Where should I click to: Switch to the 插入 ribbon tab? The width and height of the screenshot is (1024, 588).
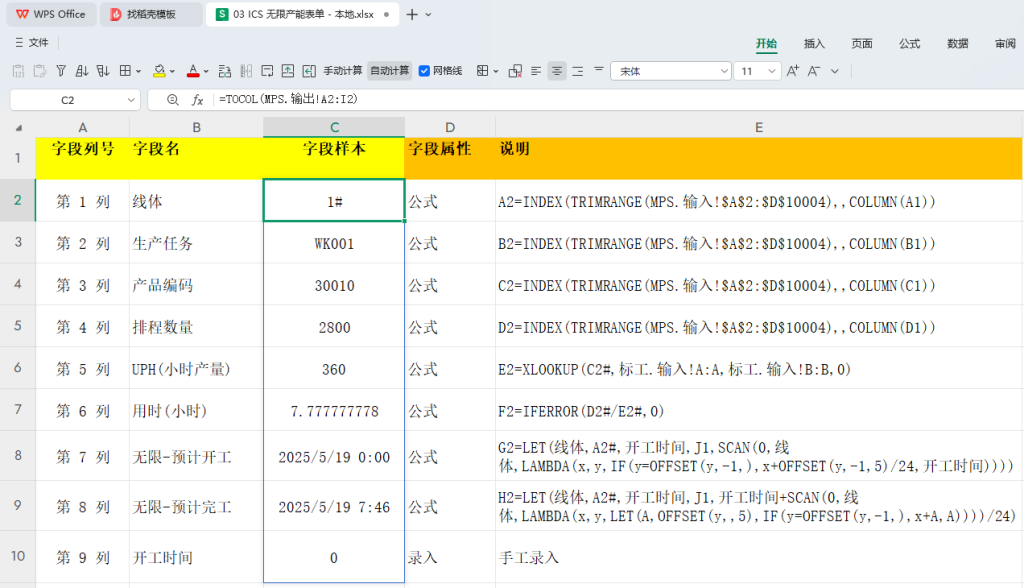click(814, 44)
